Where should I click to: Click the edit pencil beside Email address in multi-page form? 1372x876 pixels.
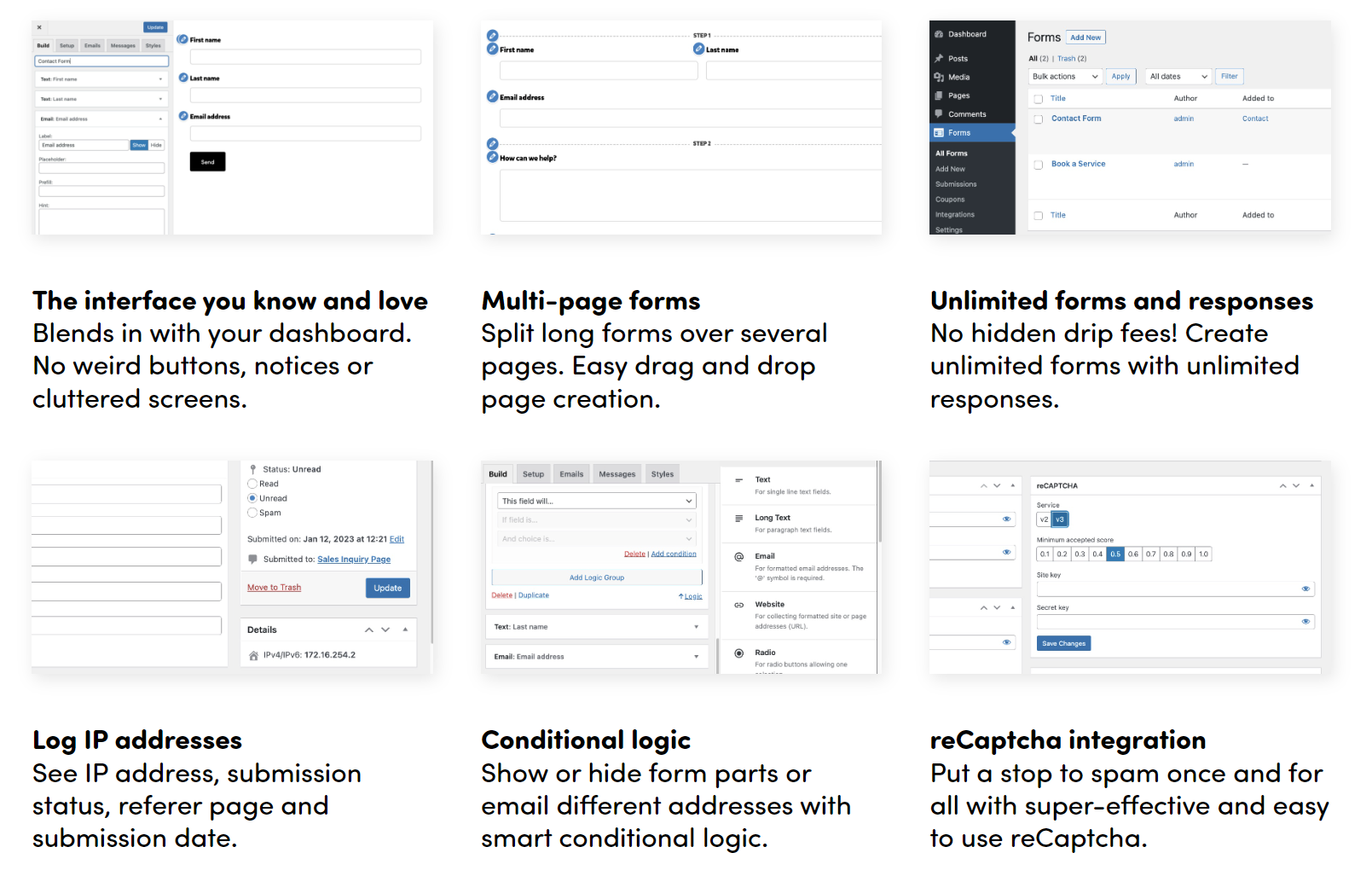tap(492, 96)
